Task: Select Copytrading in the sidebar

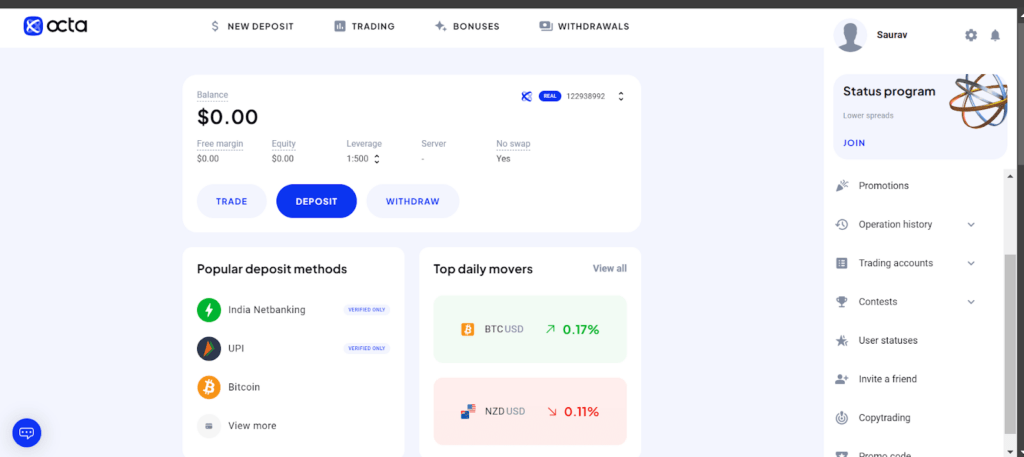Action: 884,417
